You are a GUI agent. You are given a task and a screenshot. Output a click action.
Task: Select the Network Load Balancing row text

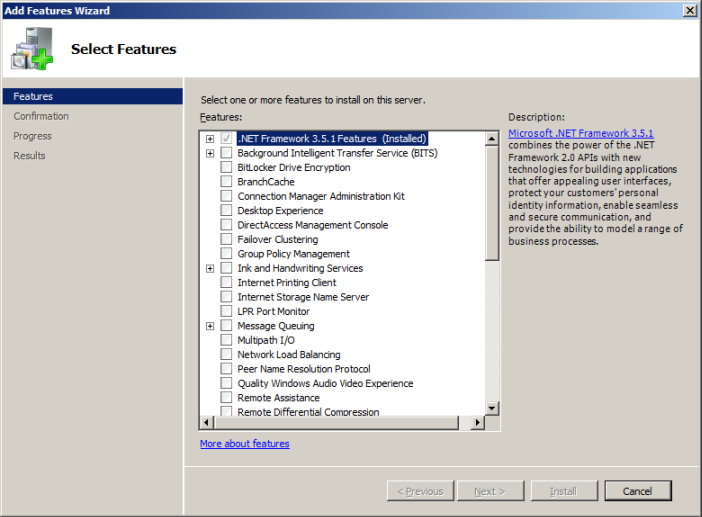pyautogui.click(x=289, y=355)
